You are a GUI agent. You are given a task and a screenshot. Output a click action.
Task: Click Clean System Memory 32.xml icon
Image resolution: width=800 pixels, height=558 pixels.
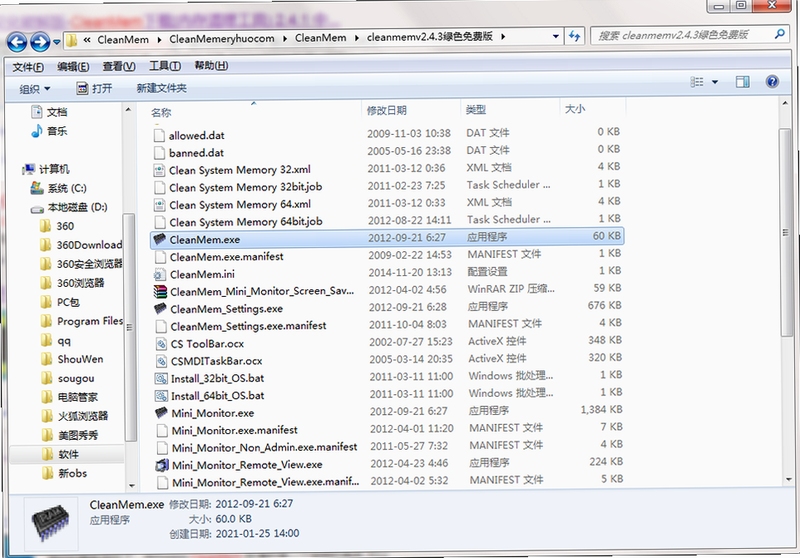point(160,170)
